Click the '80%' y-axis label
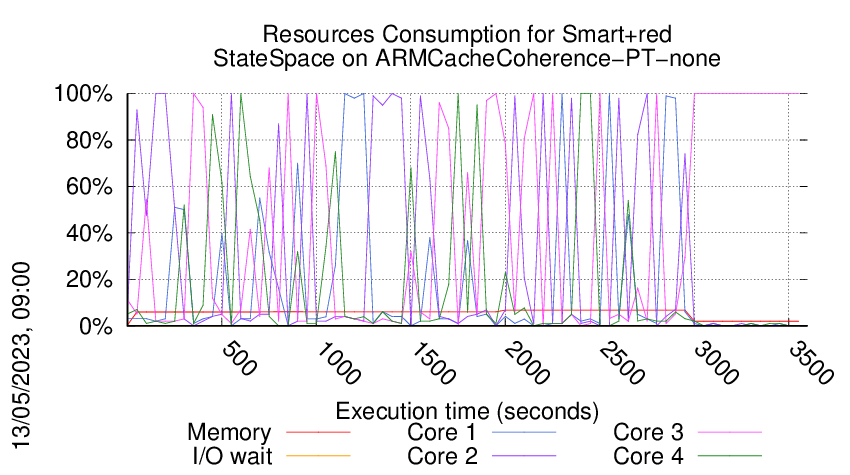 89,140
